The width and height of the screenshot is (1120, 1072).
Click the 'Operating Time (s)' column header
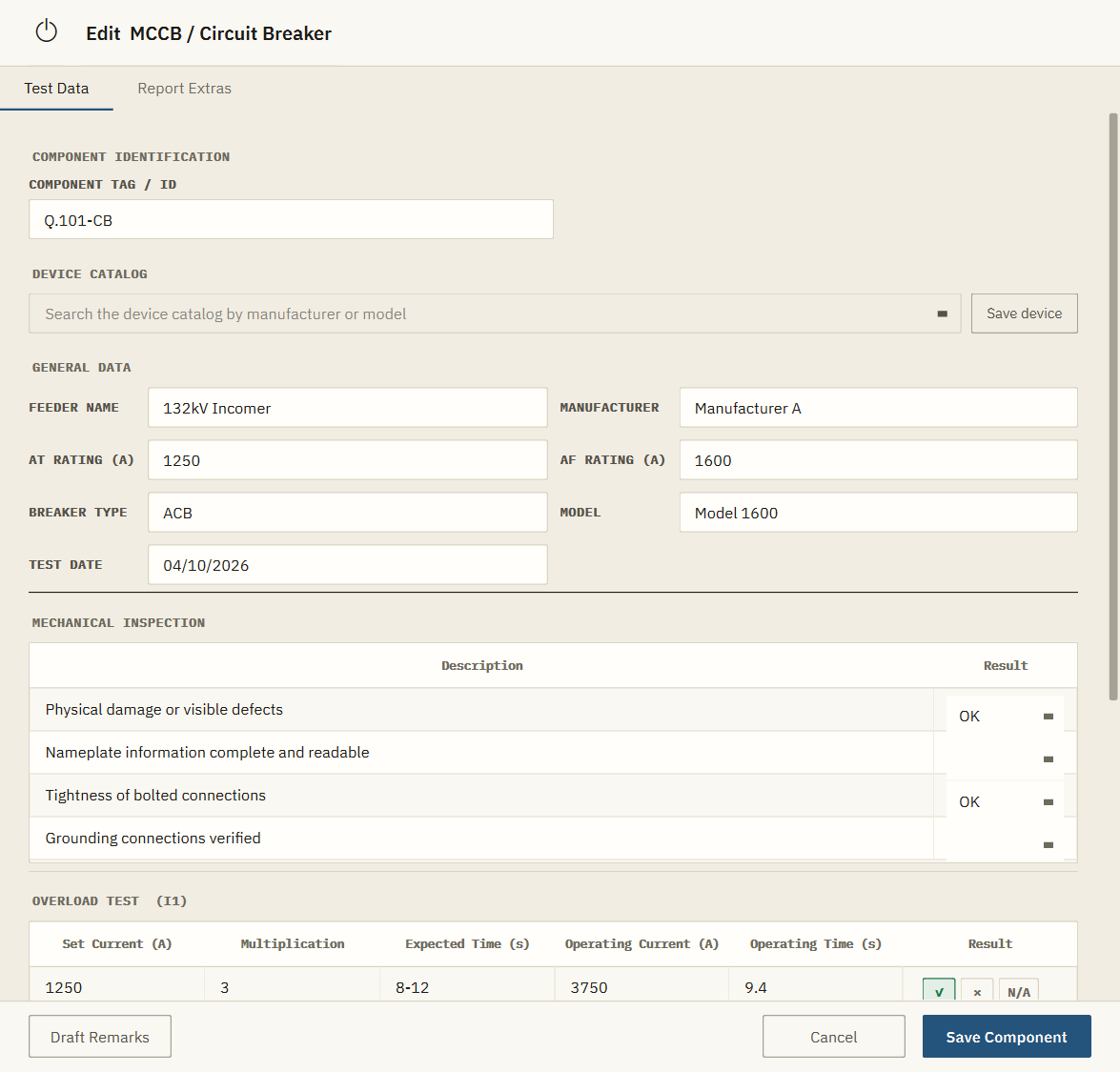click(816, 944)
